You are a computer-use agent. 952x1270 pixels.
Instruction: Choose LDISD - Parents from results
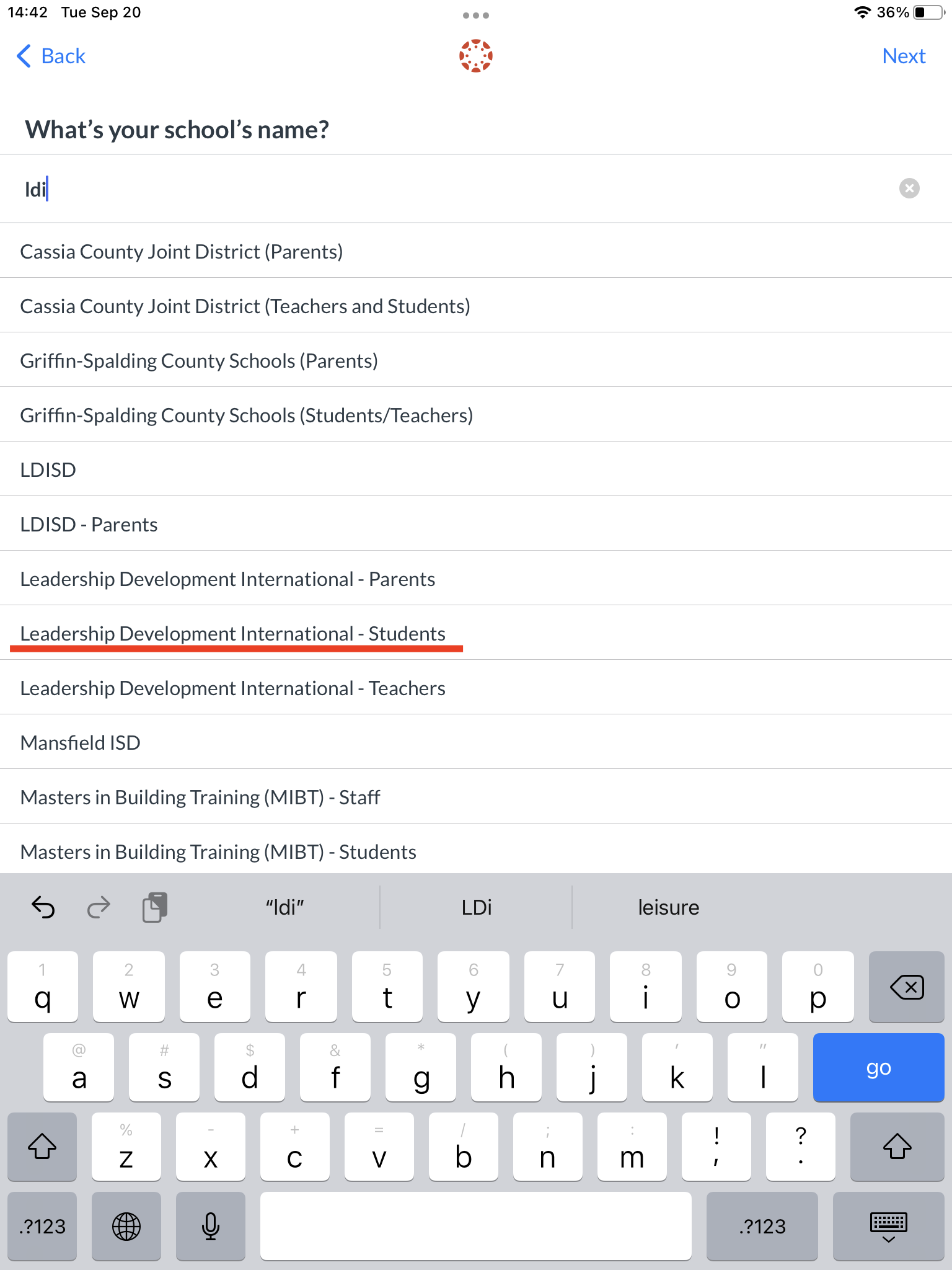click(89, 525)
